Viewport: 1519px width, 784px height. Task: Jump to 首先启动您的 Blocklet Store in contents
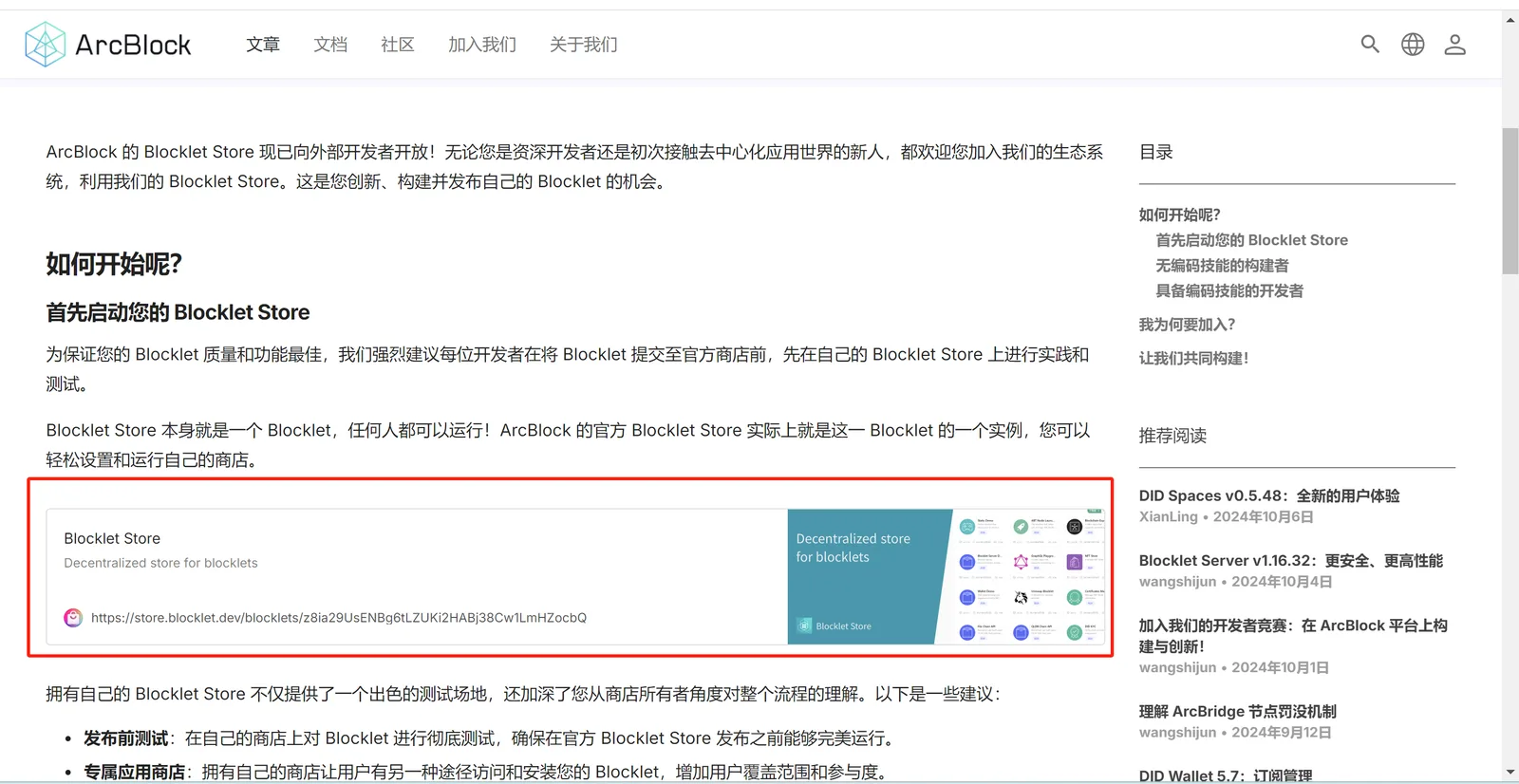[1252, 240]
